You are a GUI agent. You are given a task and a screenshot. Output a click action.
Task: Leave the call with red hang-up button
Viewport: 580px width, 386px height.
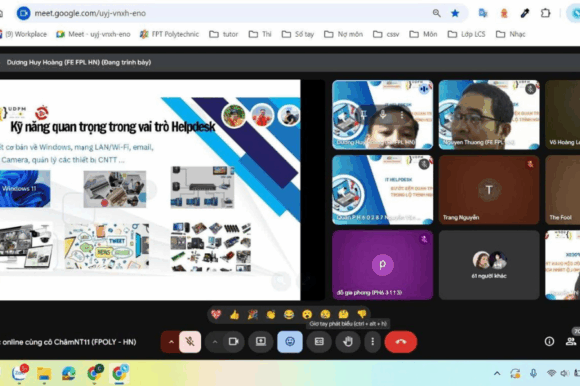[401, 342]
